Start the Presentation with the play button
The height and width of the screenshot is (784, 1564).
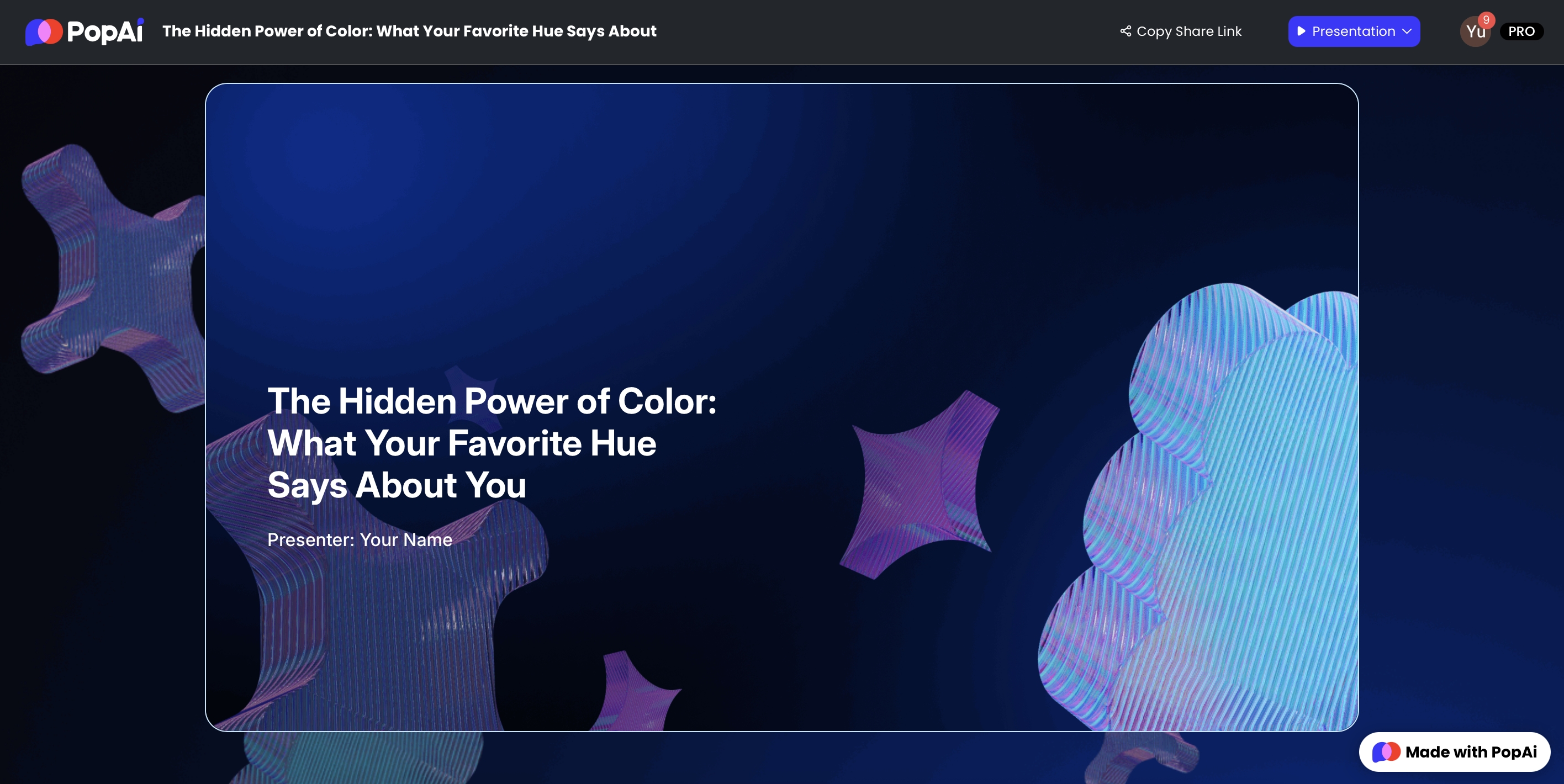coord(1301,31)
